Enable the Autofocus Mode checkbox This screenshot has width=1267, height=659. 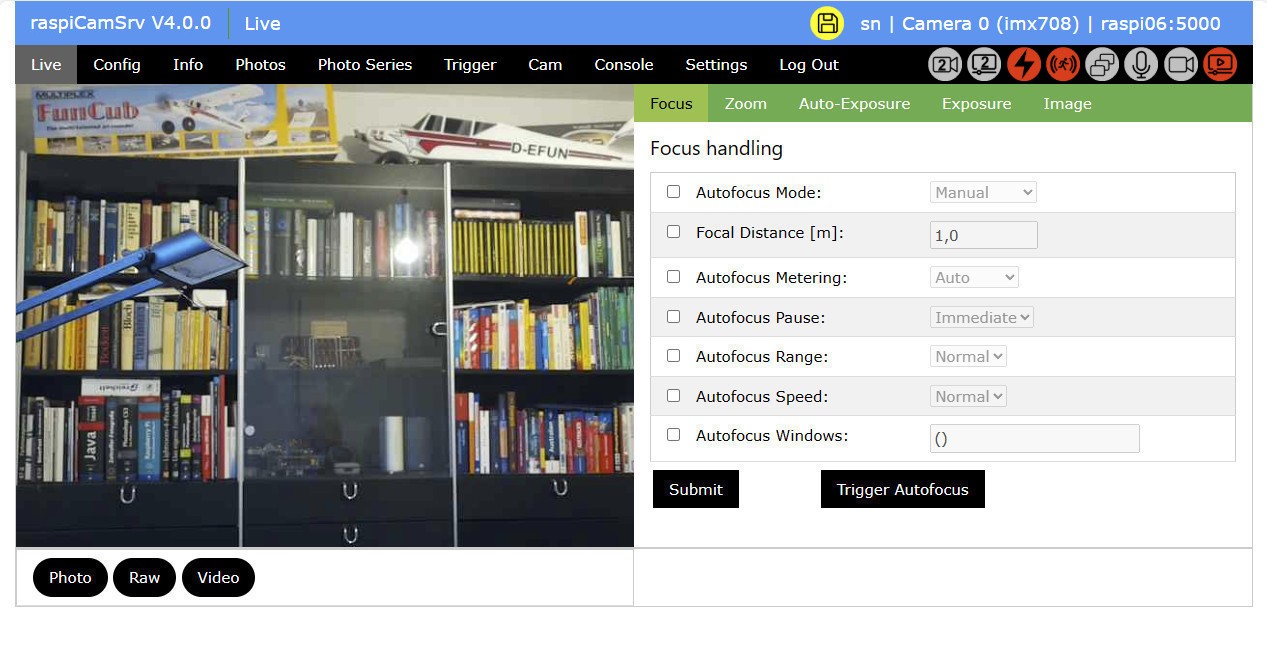coord(673,192)
